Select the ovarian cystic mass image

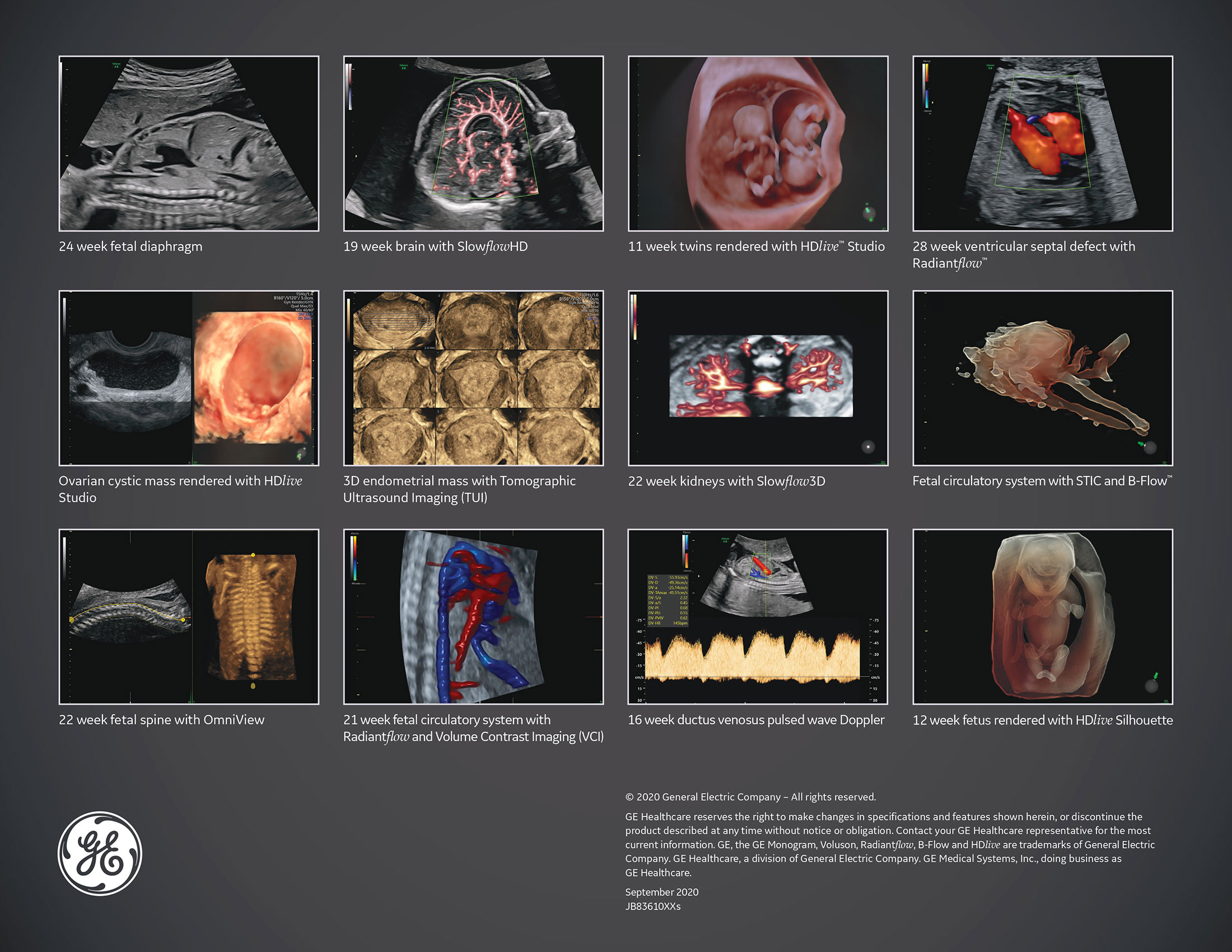(188, 378)
